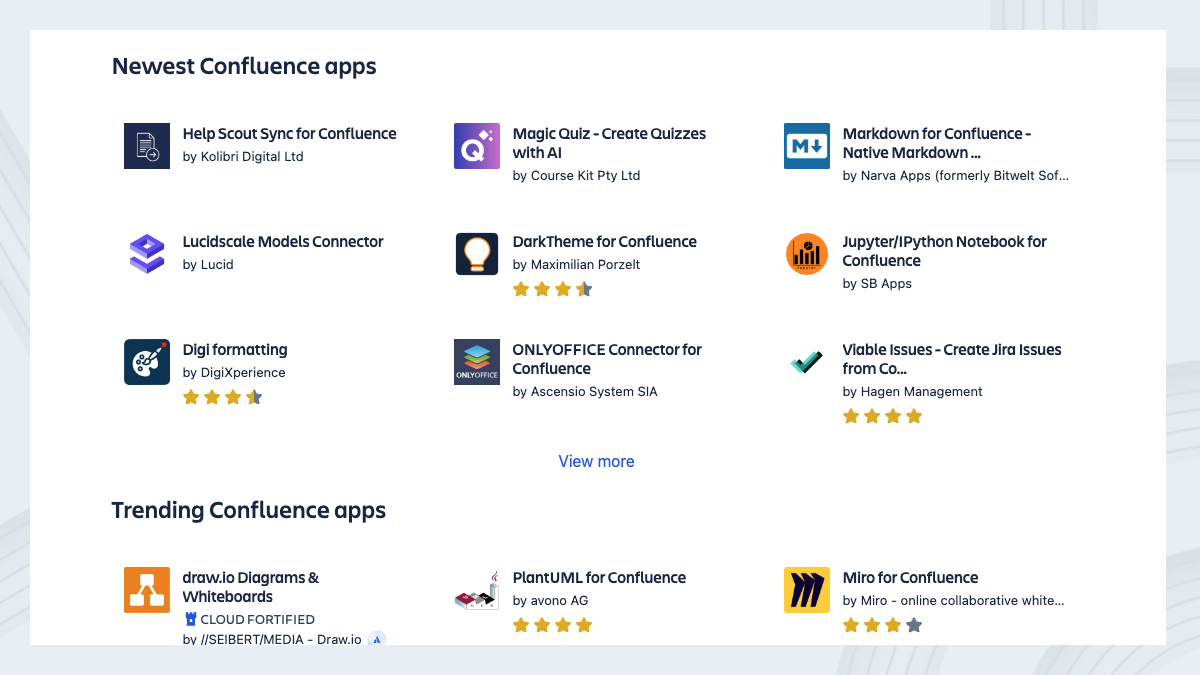This screenshot has height=675, width=1200.
Task: Click the Newest Confluence apps heading
Action: click(x=244, y=67)
